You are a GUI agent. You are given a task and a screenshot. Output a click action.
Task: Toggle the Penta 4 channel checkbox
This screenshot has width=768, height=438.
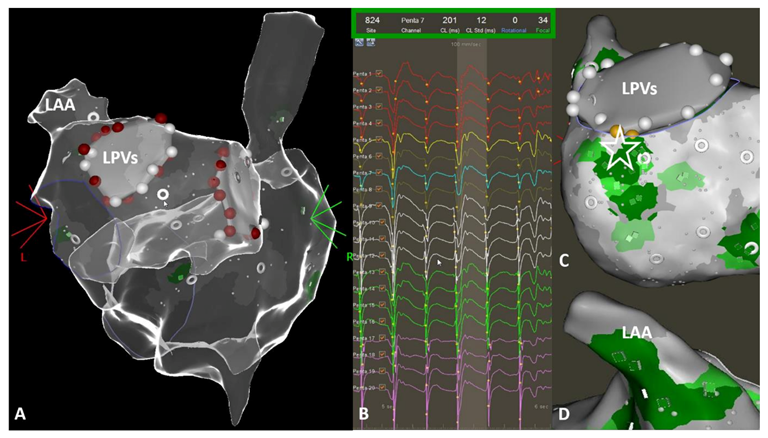[x=379, y=123]
